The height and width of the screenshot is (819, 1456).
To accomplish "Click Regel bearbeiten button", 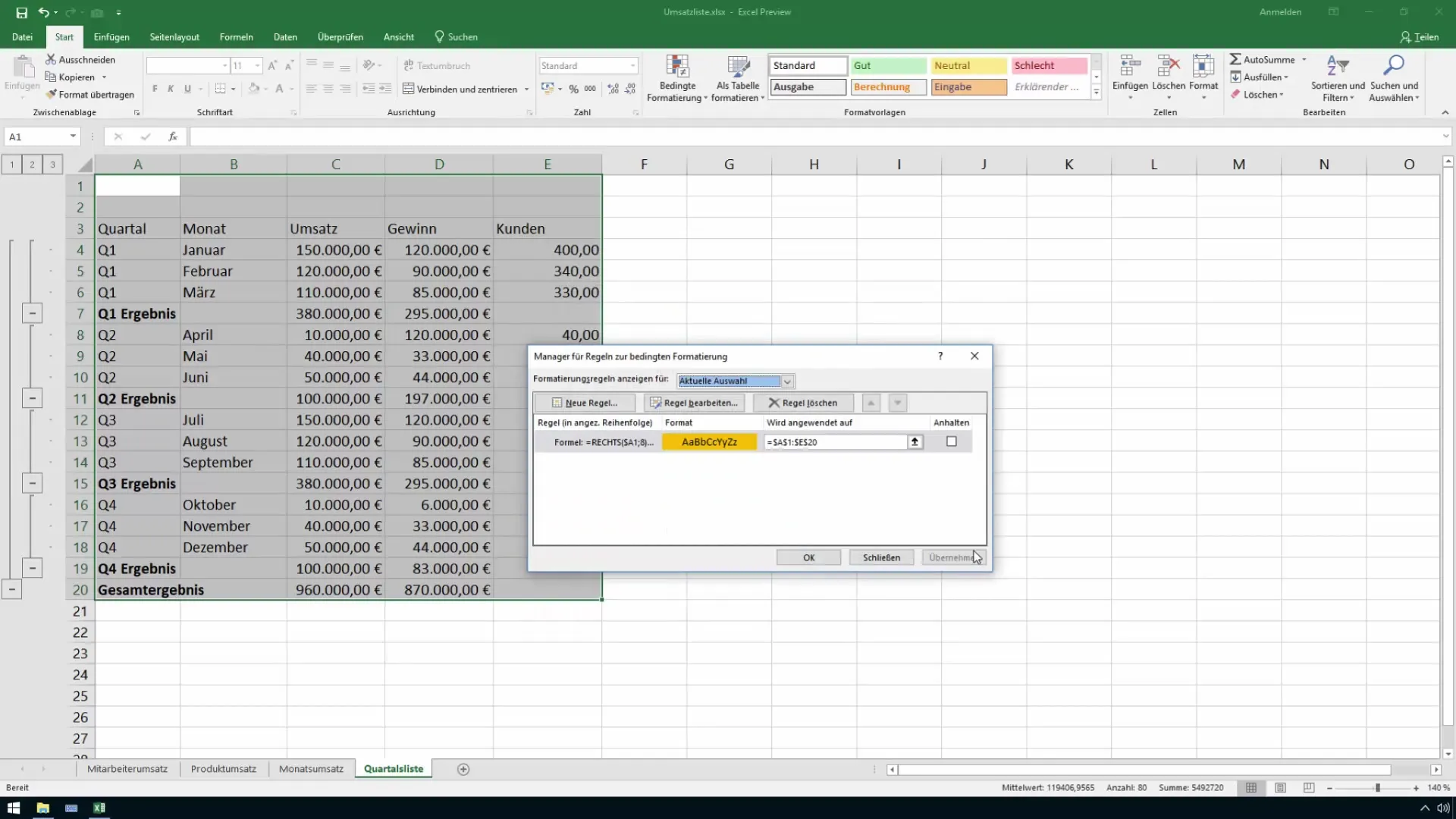I will (x=694, y=403).
